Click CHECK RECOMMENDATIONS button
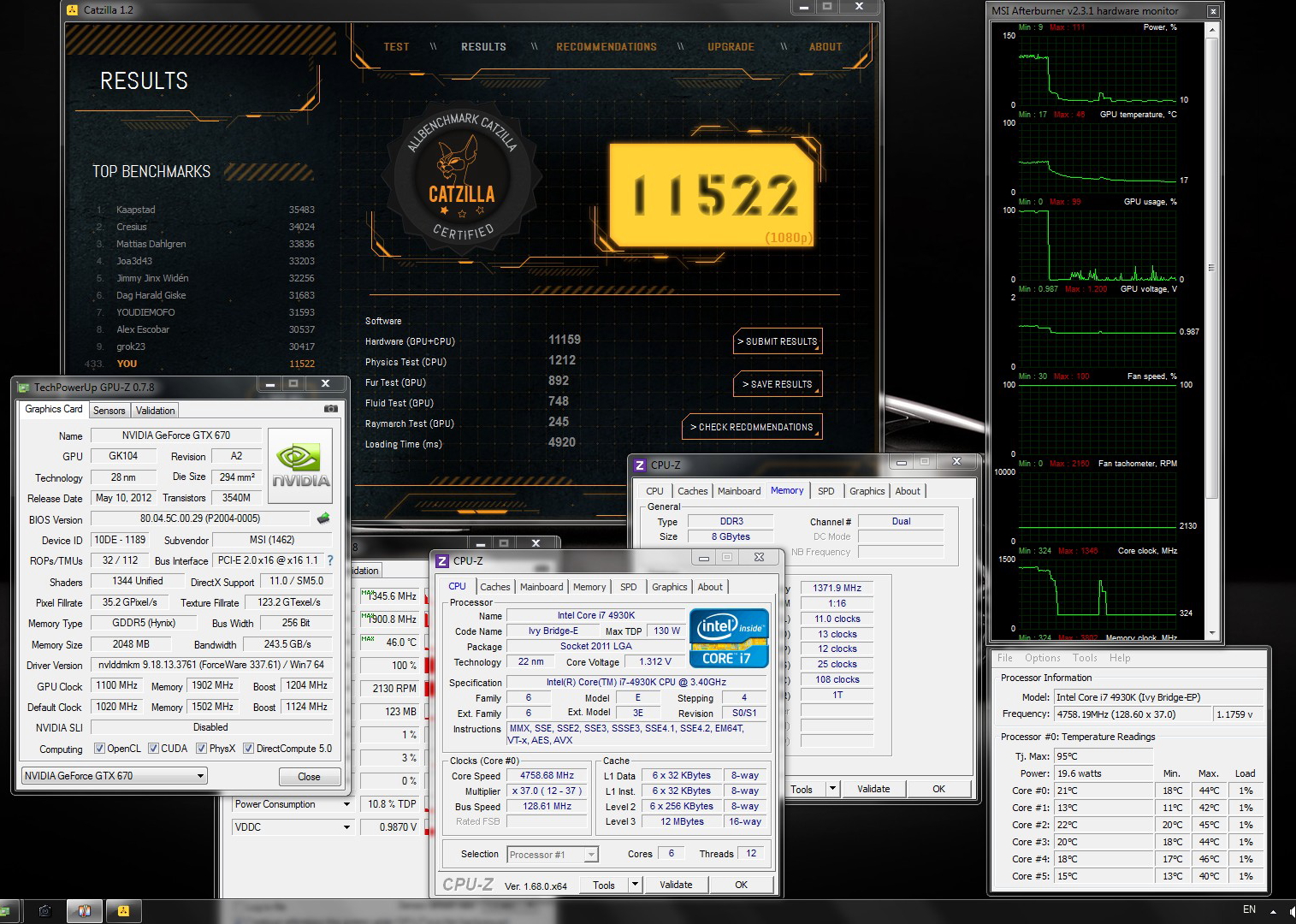 click(x=752, y=427)
